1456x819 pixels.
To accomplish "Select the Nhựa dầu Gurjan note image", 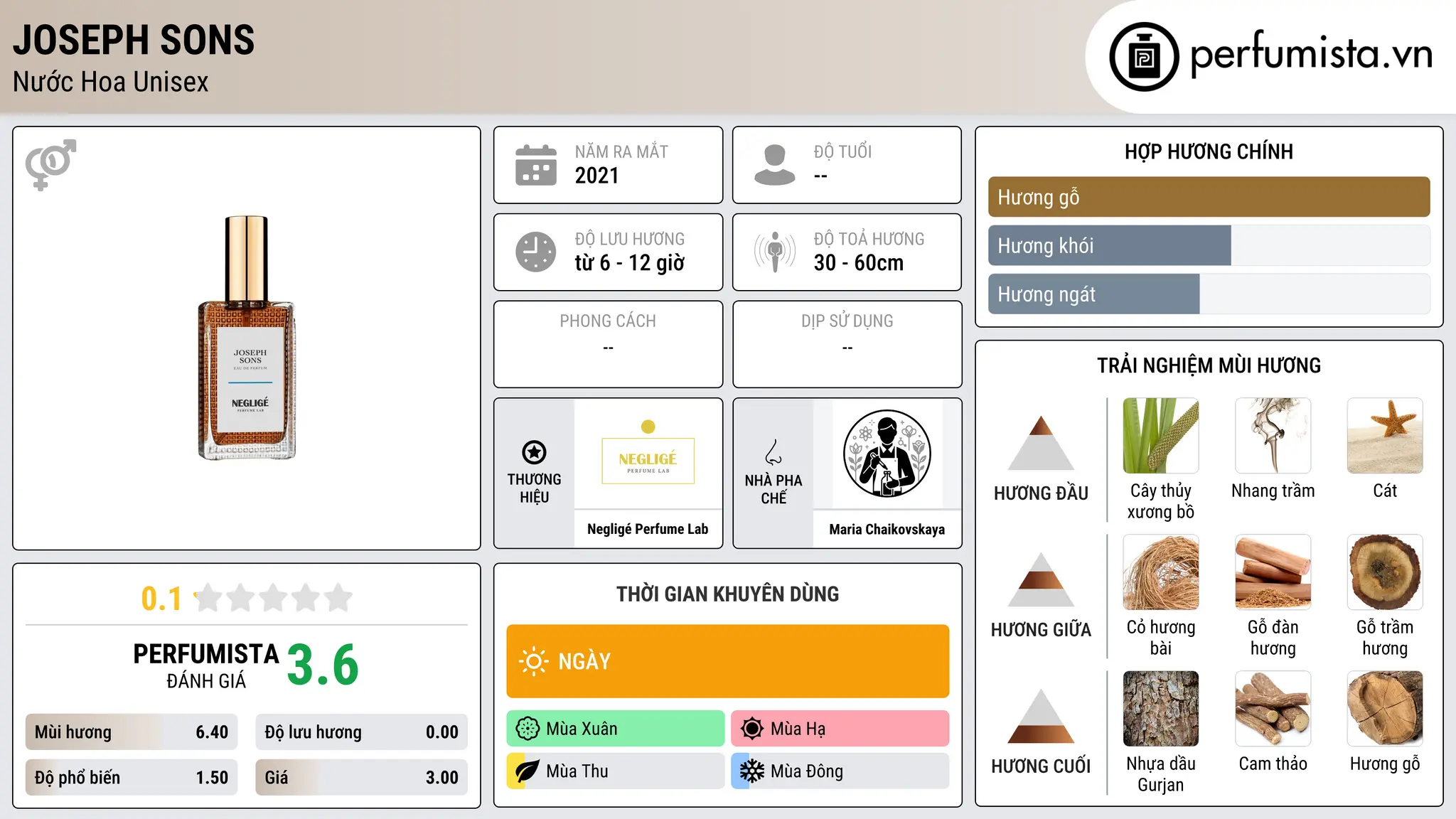I will coord(1161,709).
